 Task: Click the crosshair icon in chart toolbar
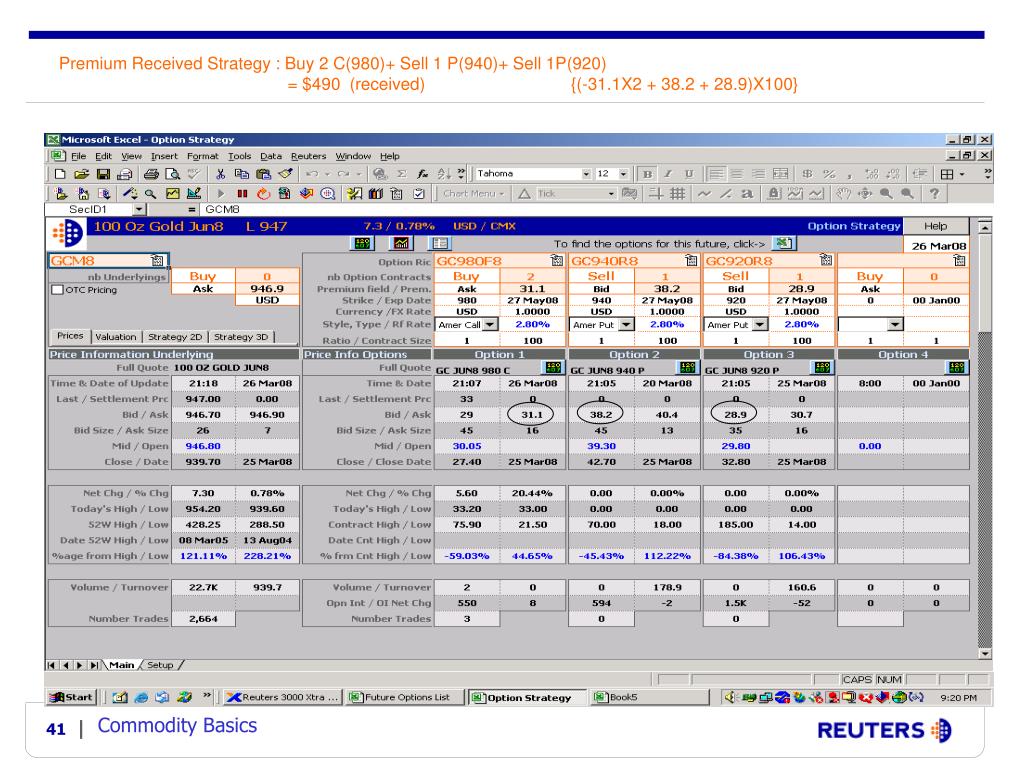656,193
